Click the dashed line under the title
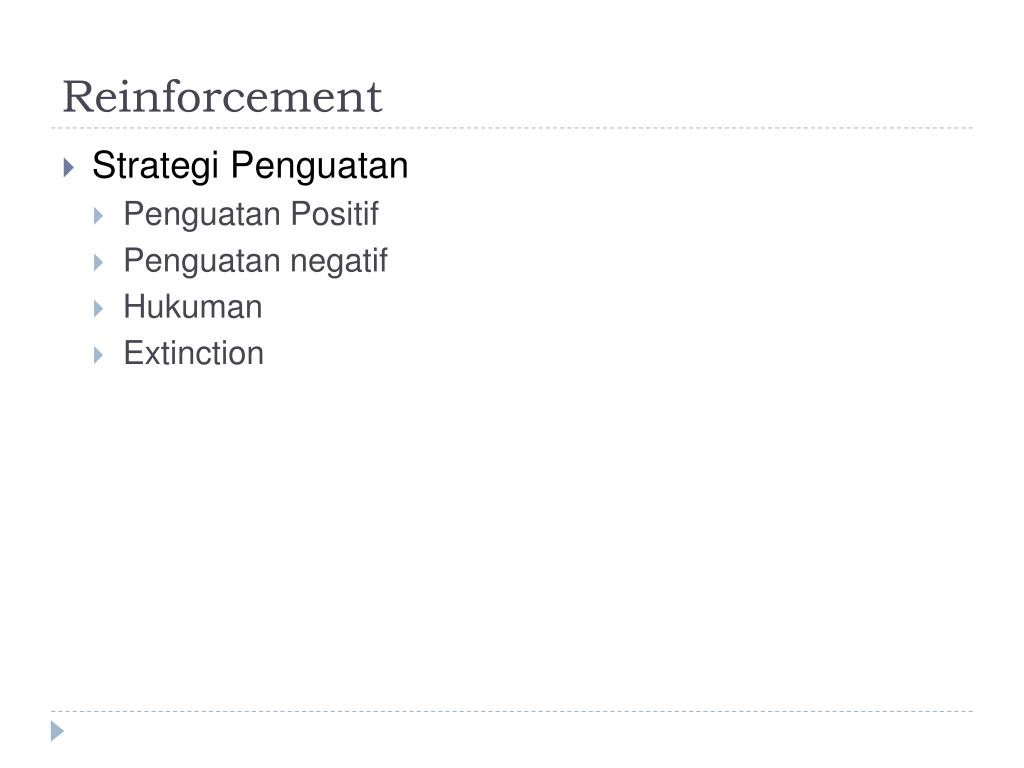This screenshot has width=1024, height=768. coord(512,128)
